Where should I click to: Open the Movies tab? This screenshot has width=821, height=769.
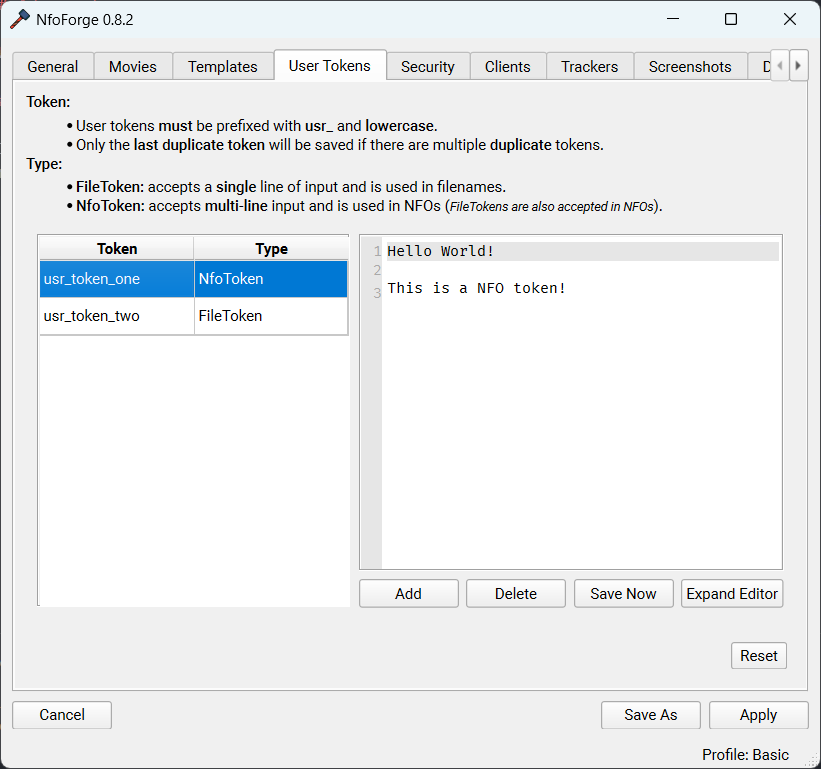click(133, 66)
